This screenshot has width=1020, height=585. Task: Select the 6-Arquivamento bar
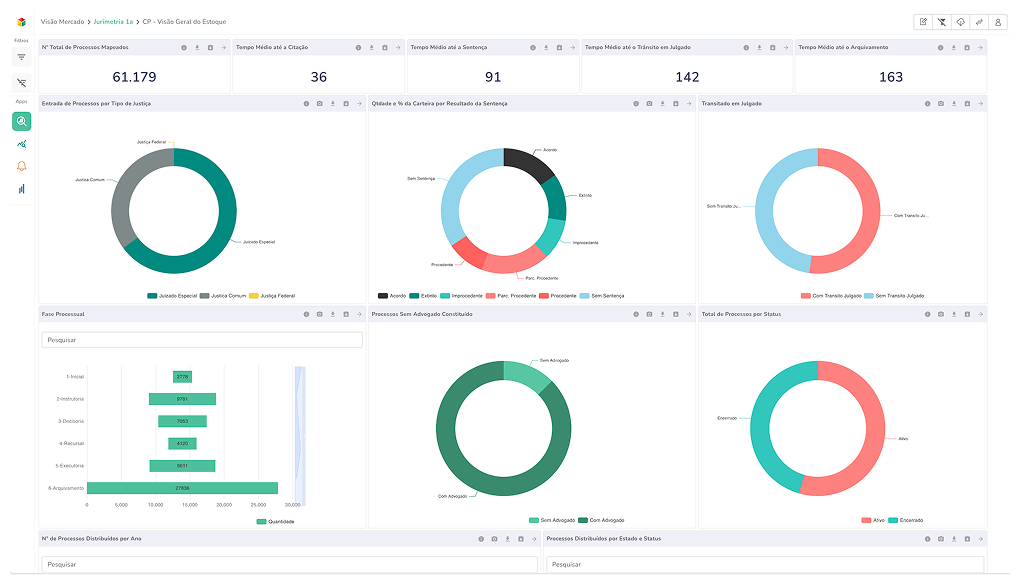(182, 488)
